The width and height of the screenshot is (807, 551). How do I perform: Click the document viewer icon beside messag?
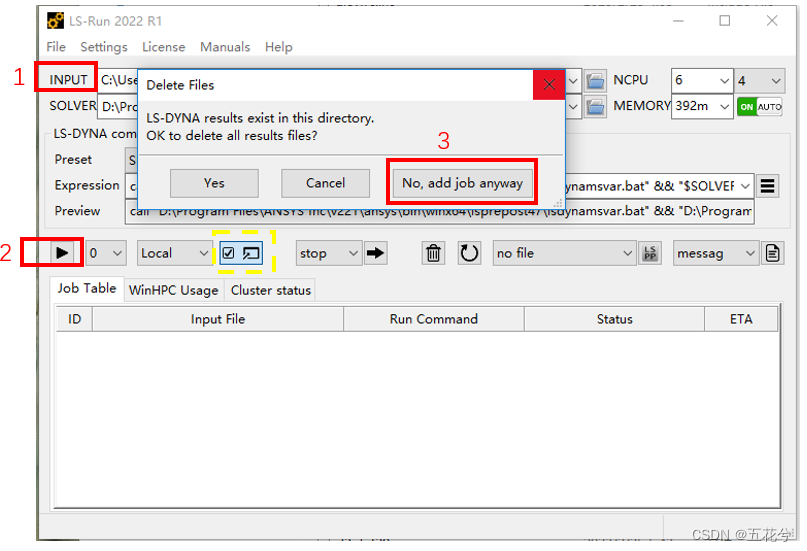[x=773, y=253]
